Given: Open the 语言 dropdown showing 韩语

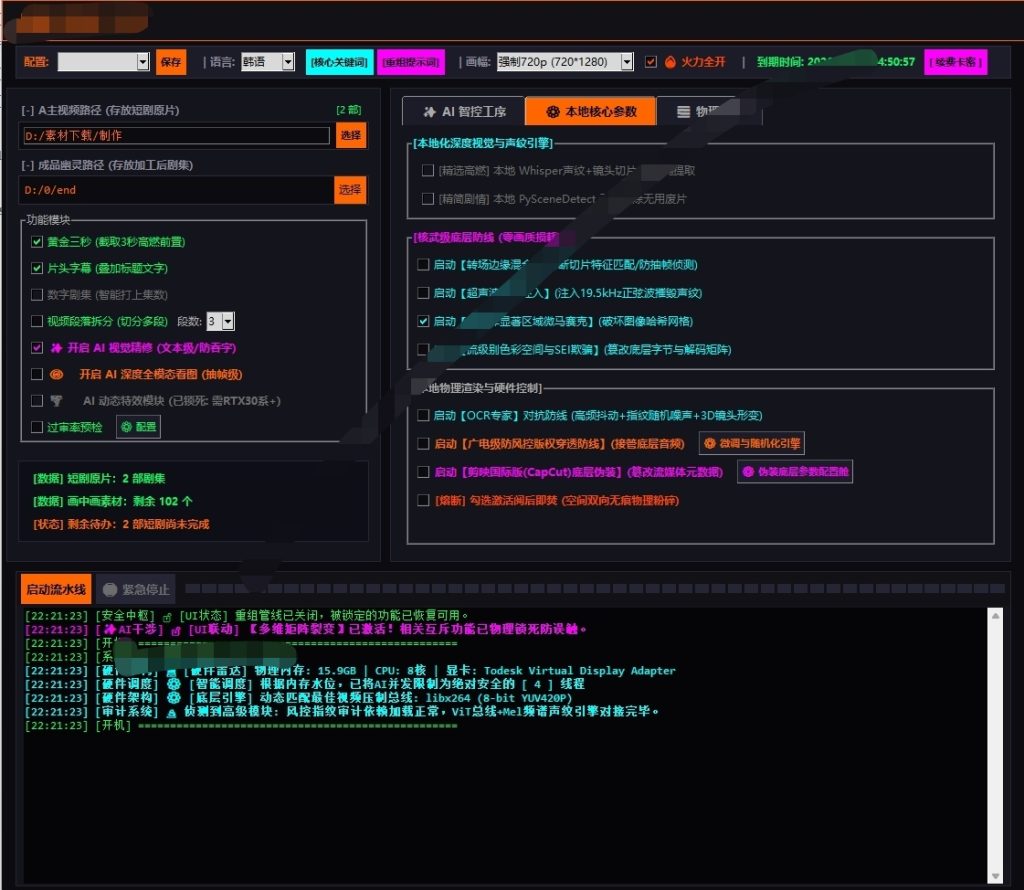Looking at the screenshot, I should 268,62.
